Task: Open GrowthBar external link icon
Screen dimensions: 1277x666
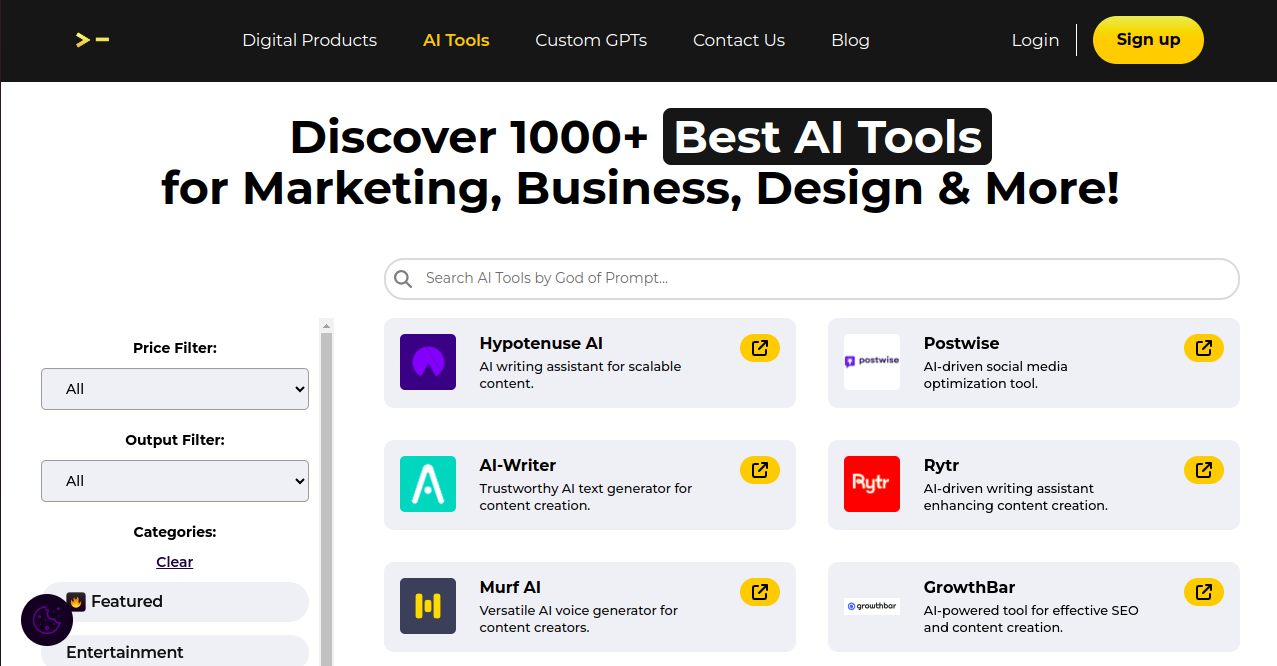Action: [x=1204, y=592]
